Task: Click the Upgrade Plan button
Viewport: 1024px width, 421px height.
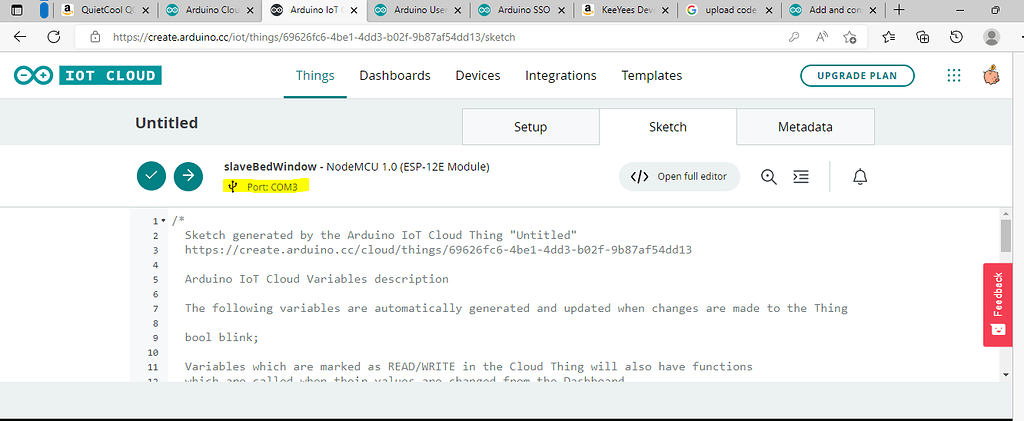Action: [857, 76]
